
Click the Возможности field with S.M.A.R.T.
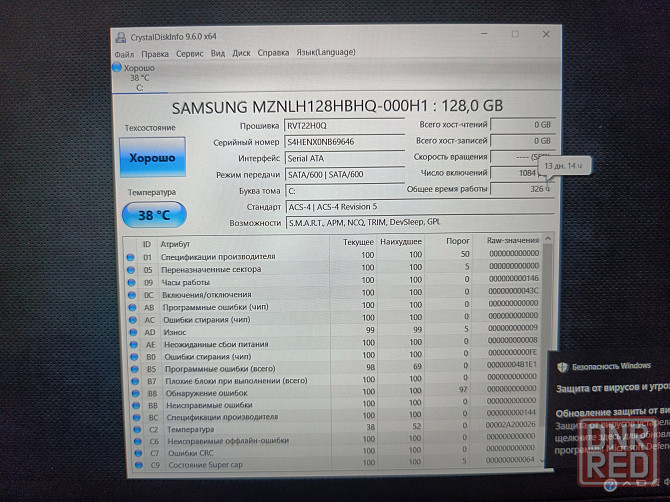(420, 223)
